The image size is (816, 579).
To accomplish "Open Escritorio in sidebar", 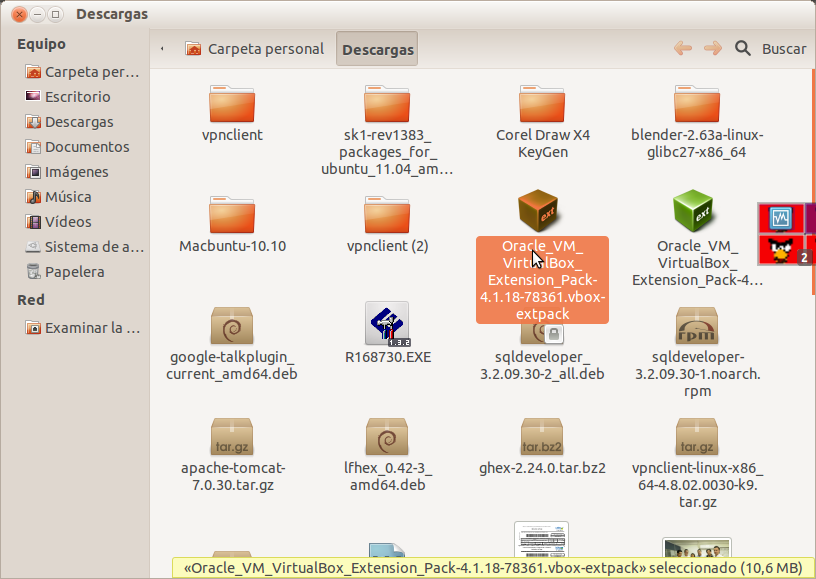I will pos(69,97).
